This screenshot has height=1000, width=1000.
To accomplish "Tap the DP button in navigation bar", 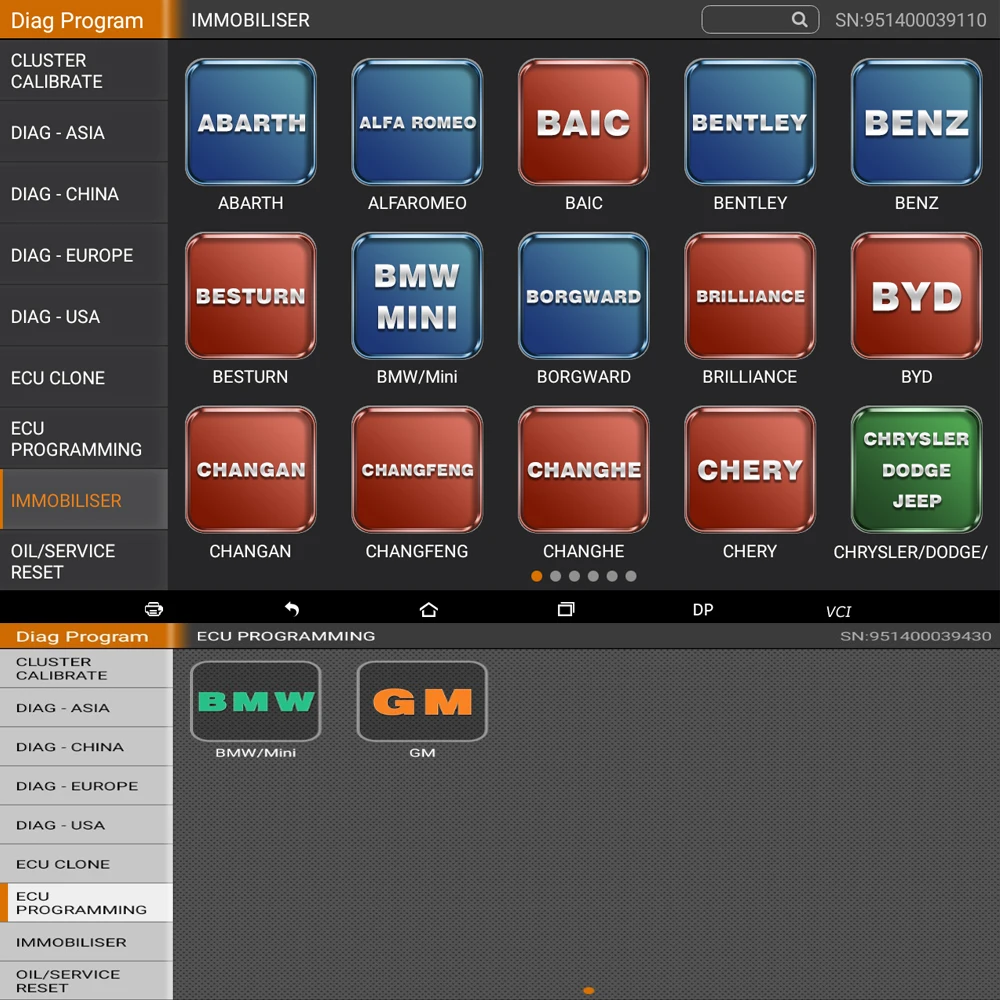I will (x=703, y=610).
